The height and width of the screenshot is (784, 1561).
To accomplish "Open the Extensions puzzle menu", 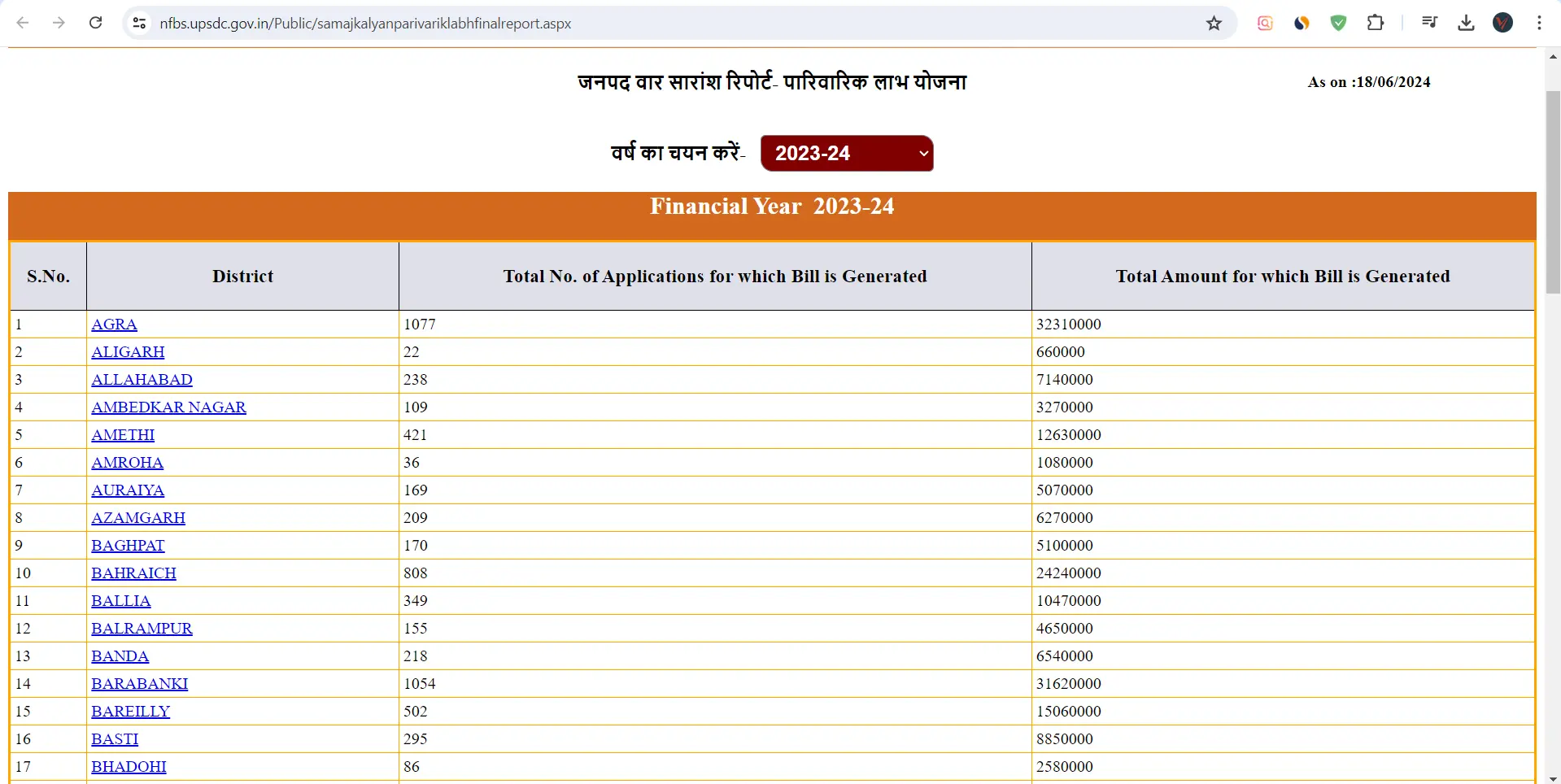I will point(1376,23).
